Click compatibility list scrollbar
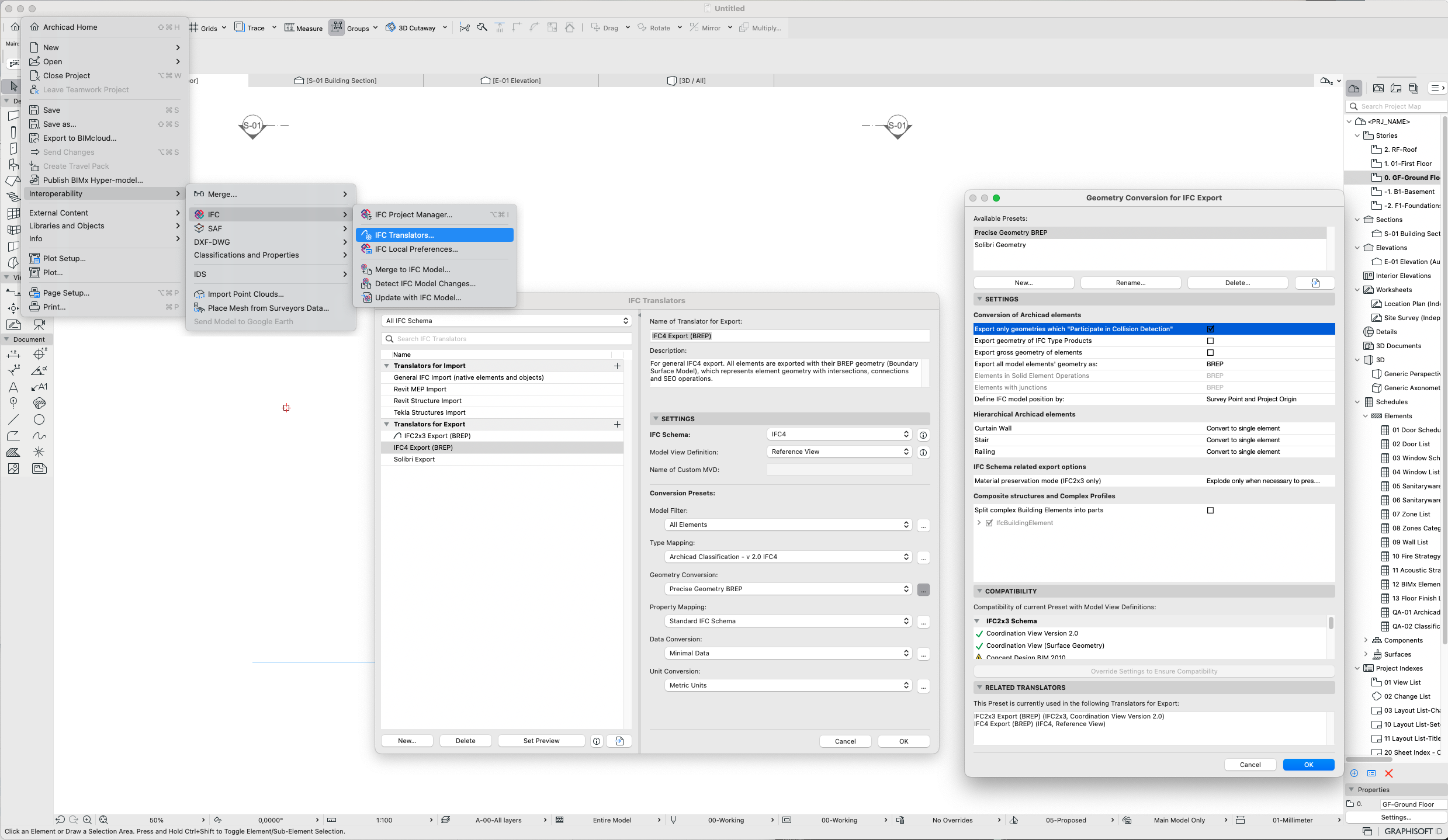The width and height of the screenshot is (1448, 840). coord(1331,623)
